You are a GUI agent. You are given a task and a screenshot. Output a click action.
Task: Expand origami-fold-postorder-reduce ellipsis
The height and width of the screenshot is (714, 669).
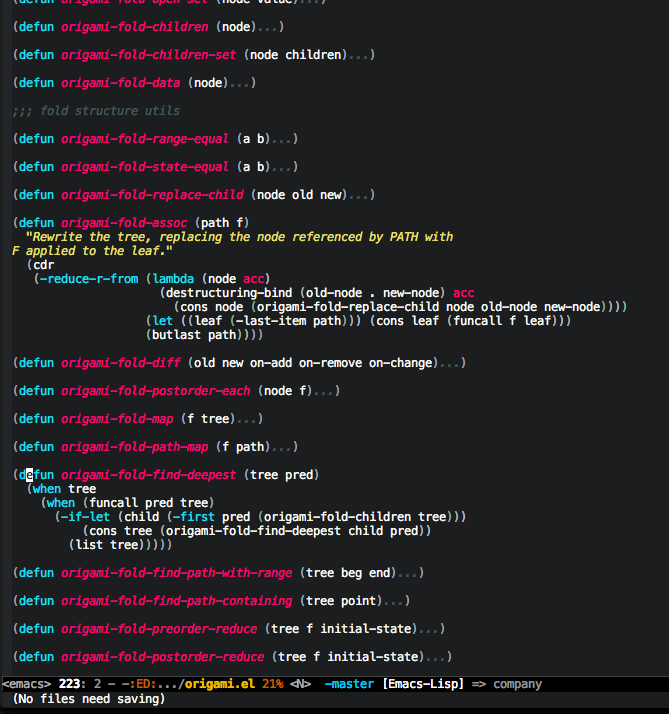click(x=437, y=659)
